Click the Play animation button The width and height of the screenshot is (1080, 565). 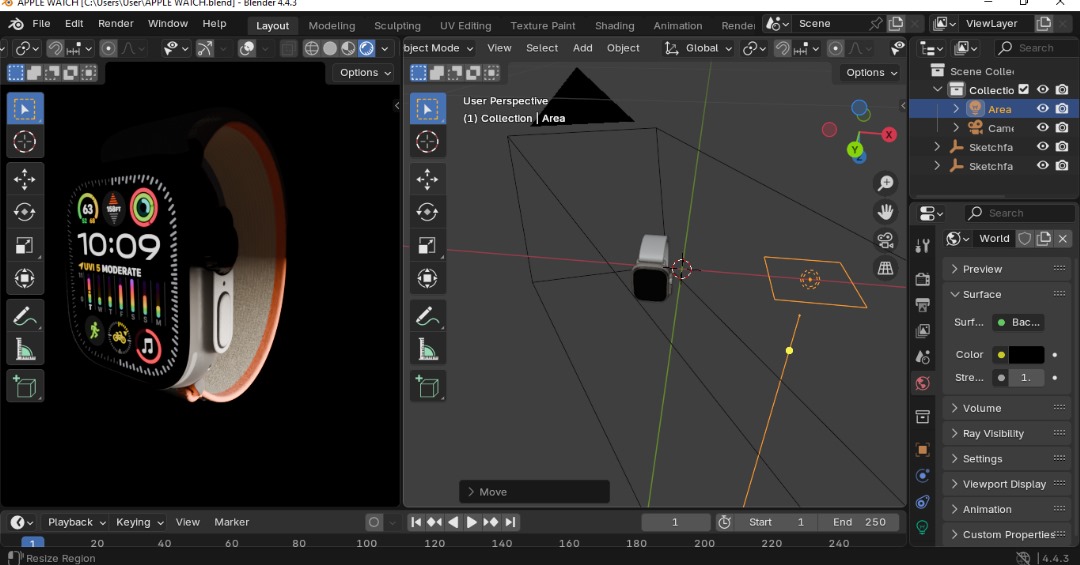click(472, 522)
